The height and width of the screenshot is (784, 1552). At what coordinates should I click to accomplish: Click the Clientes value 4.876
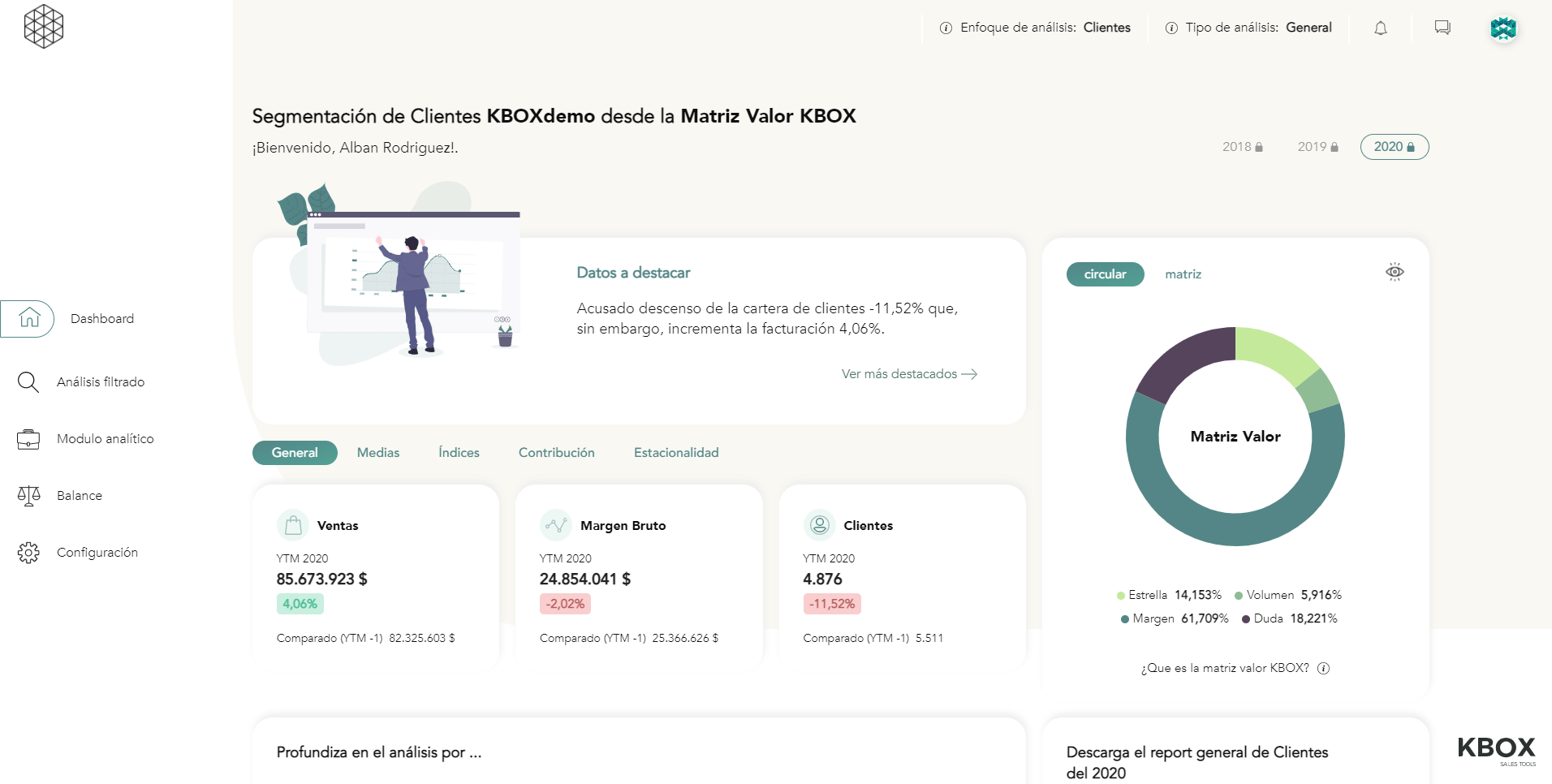(x=822, y=579)
